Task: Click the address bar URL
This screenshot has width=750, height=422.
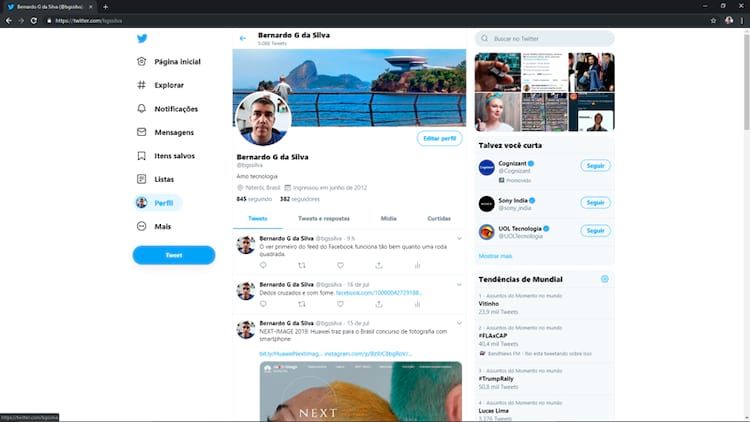Action: click(x=89, y=21)
